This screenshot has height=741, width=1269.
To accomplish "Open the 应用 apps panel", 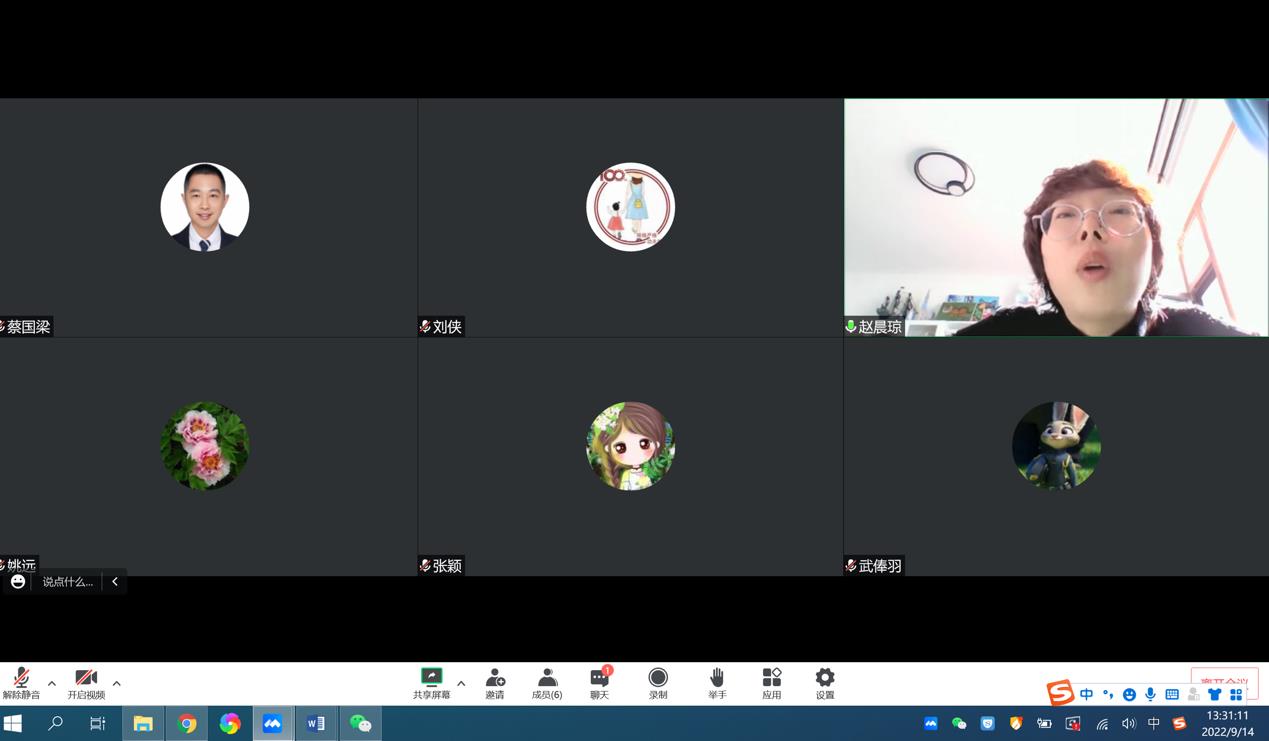I will click(772, 684).
